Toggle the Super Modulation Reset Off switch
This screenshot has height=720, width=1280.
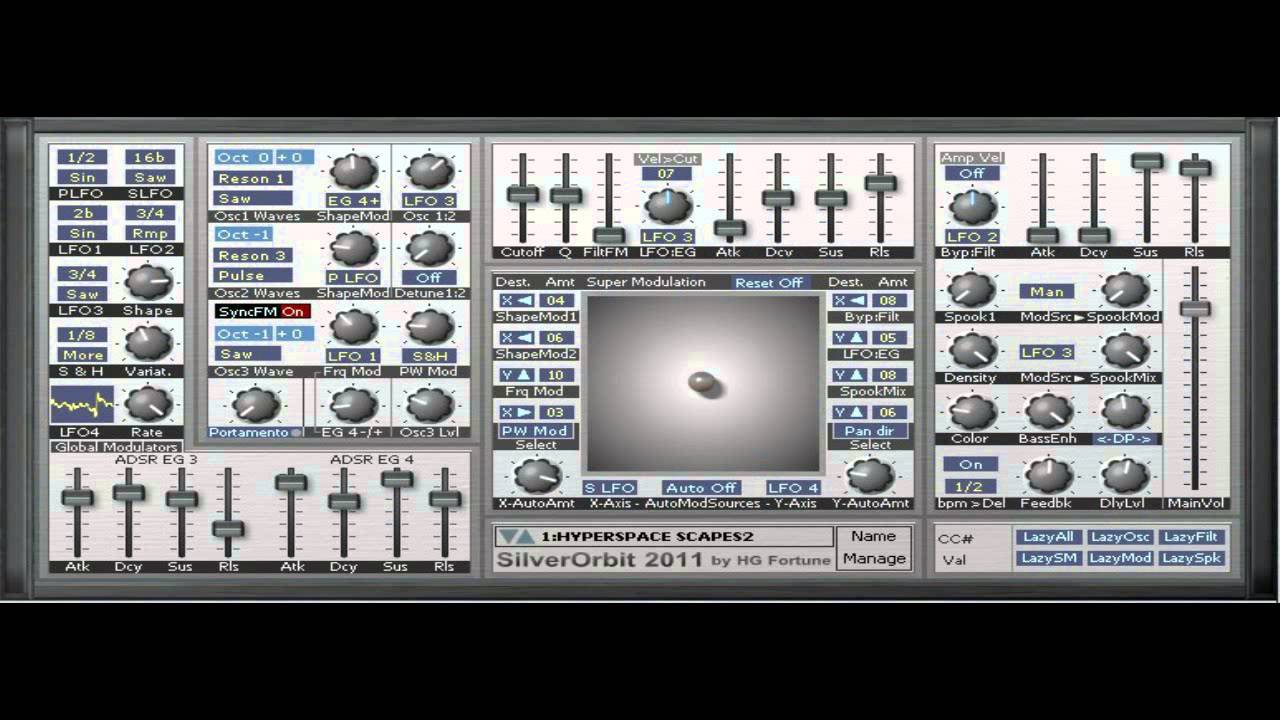(x=768, y=283)
